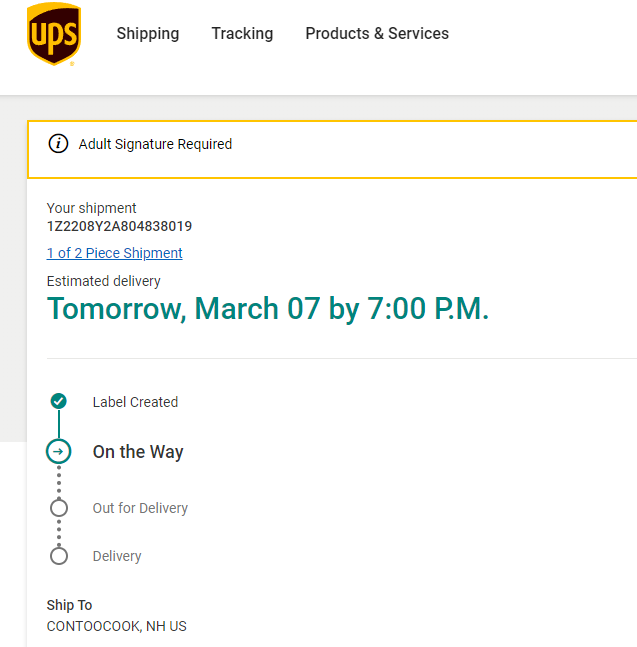
Task: Click the empty circle for Out for Delivery
Action: [59, 508]
